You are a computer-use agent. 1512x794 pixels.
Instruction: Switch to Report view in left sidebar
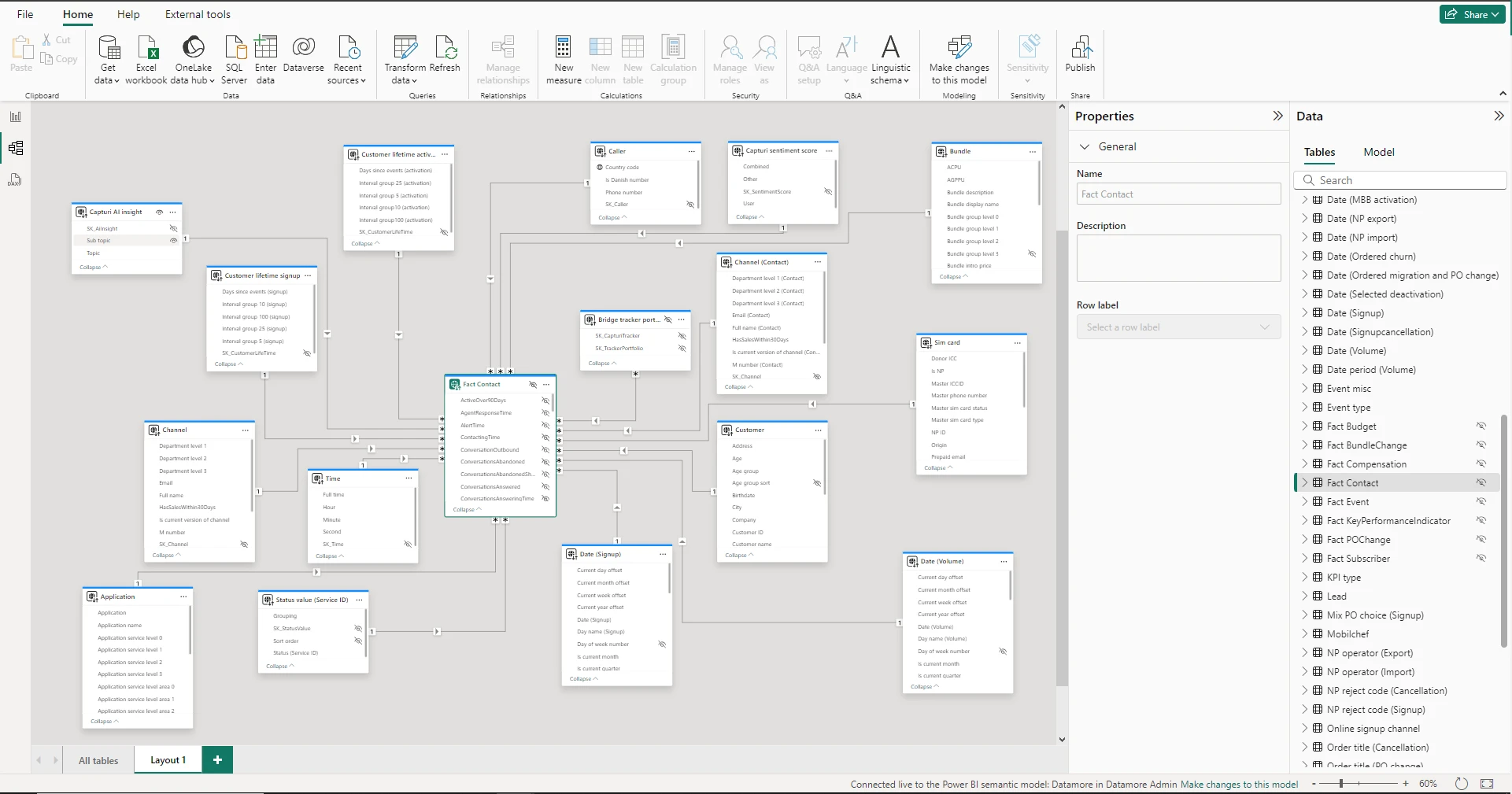coord(15,116)
